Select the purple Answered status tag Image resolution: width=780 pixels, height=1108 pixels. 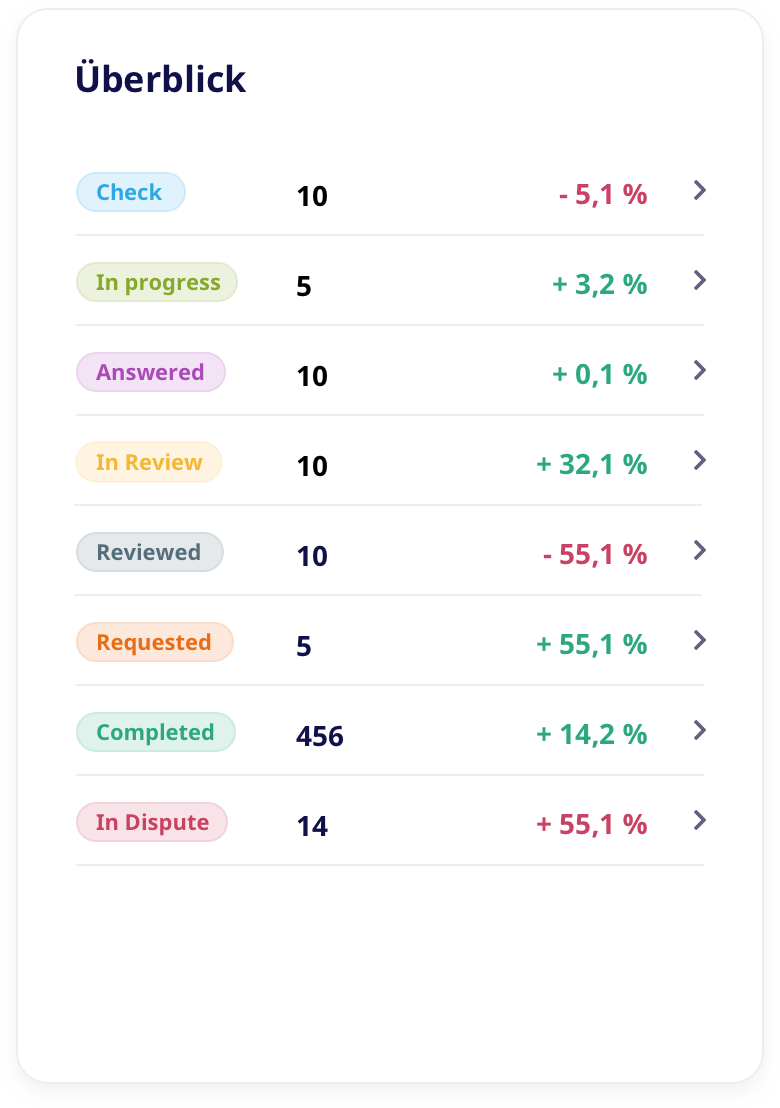click(x=151, y=372)
